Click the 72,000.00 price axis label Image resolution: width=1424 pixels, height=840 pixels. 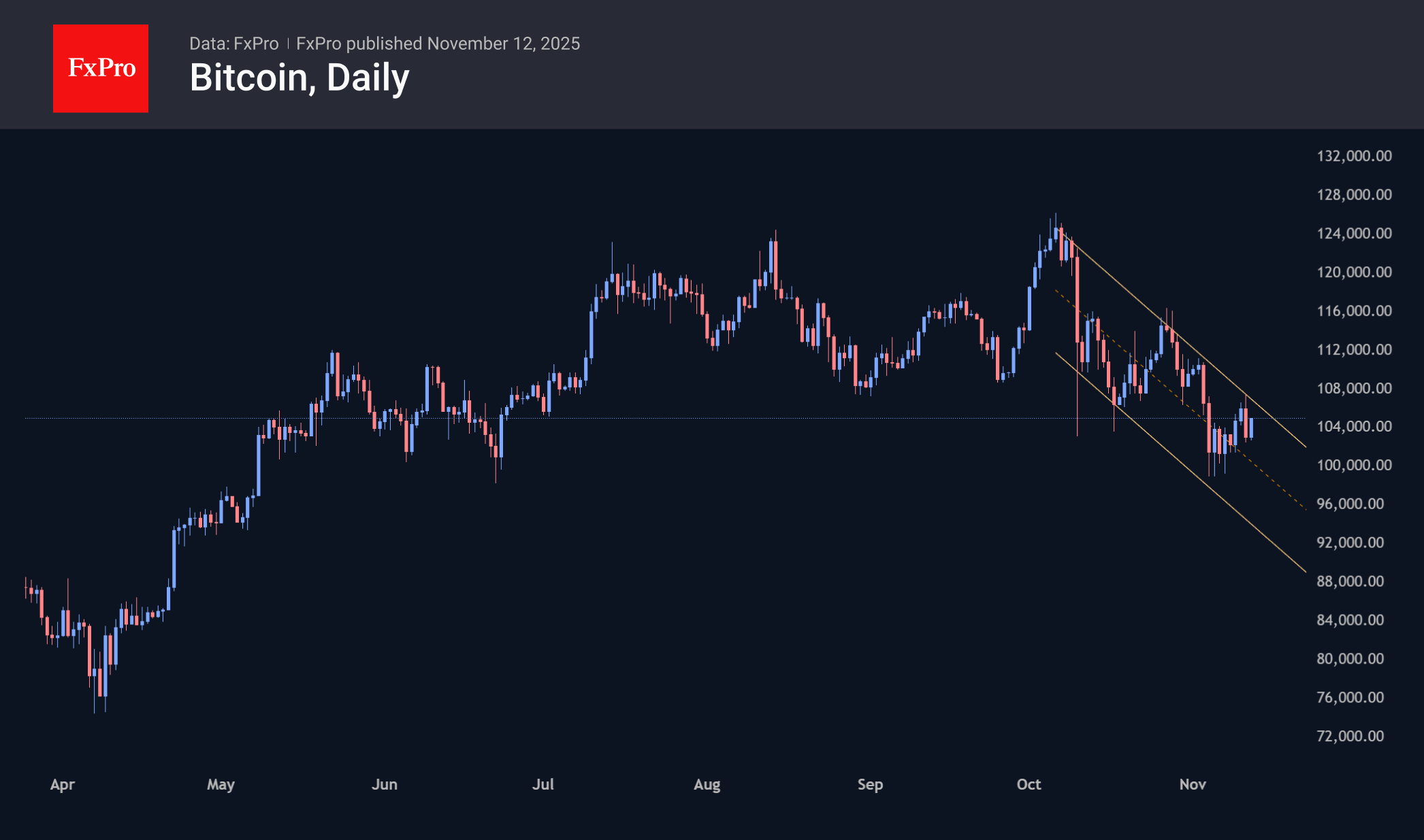[1350, 736]
